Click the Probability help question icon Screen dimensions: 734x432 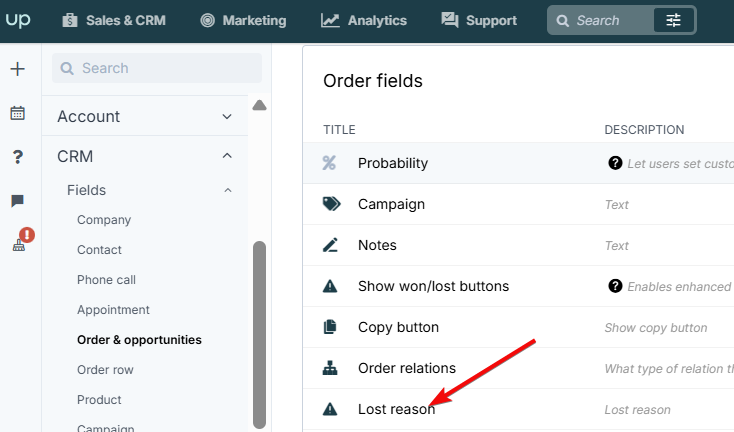coord(615,163)
